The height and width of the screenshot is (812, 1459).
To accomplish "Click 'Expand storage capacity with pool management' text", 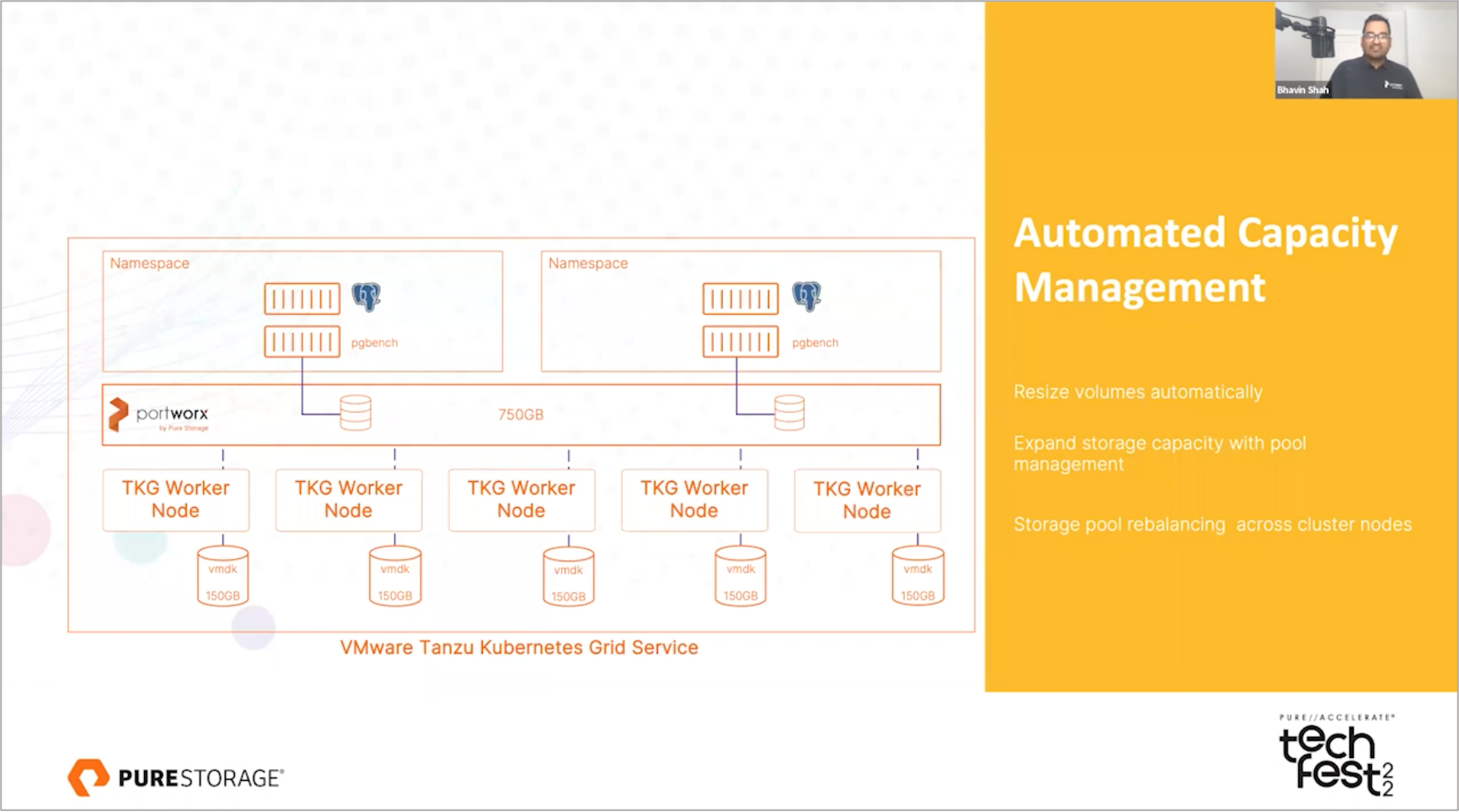I will (1160, 453).
